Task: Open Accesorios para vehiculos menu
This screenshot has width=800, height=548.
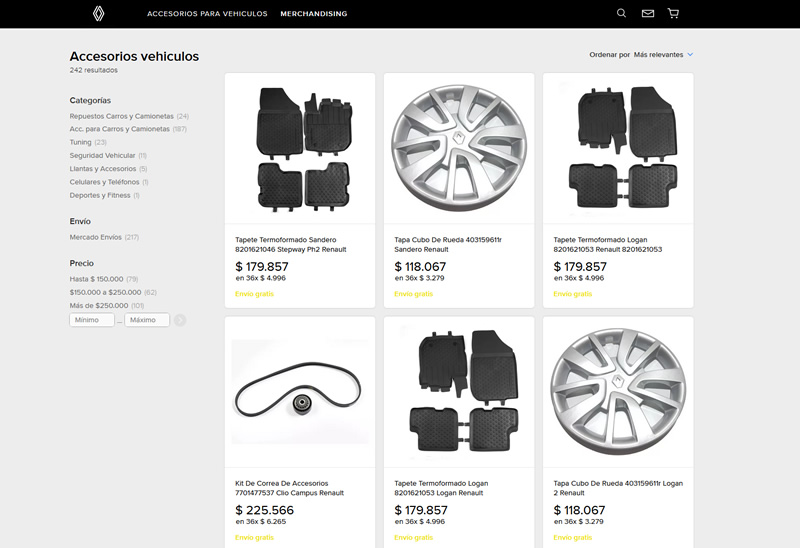Action: (207, 14)
